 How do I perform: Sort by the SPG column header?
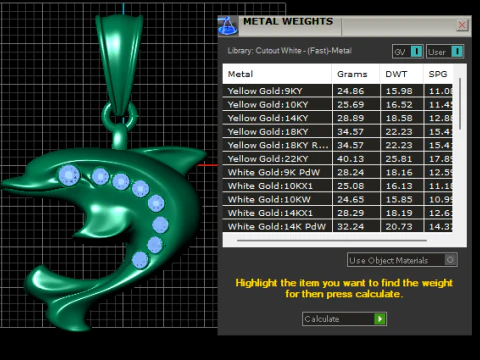[438, 74]
